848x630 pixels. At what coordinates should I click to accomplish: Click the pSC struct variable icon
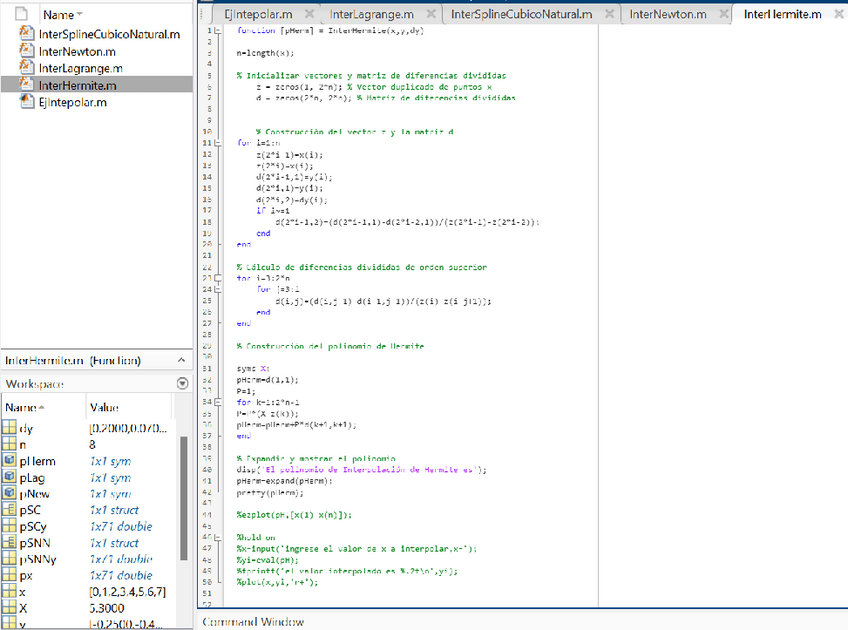[x=9, y=510]
